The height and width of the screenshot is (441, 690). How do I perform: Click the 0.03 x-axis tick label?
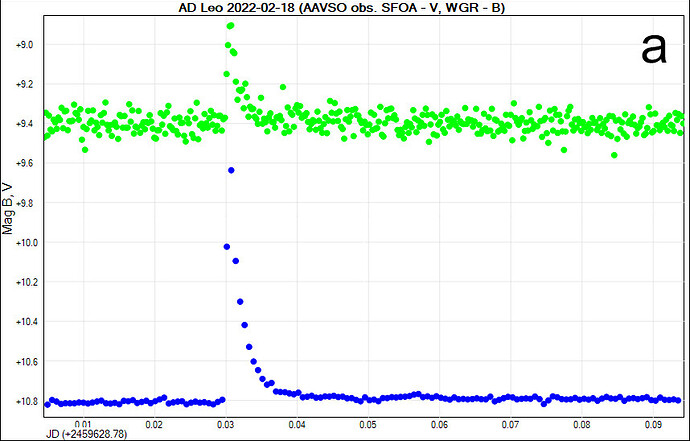226,424
